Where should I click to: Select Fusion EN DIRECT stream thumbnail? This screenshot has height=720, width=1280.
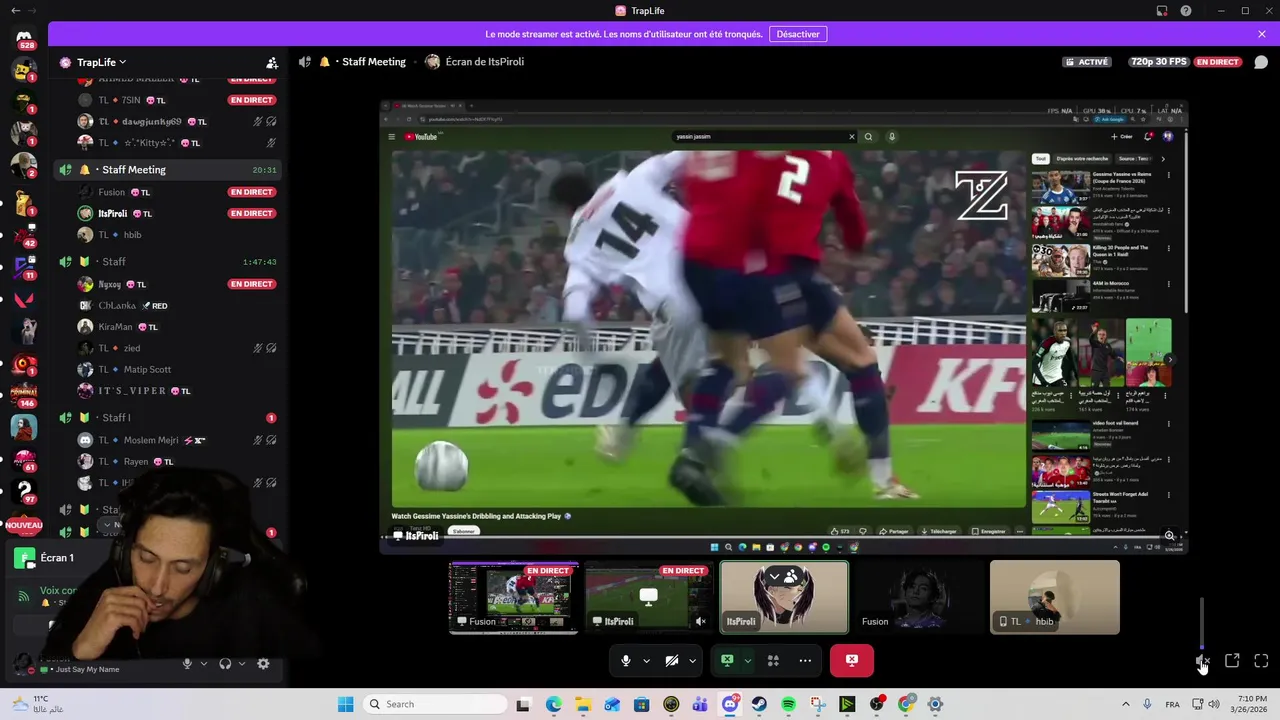tap(513, 597)
